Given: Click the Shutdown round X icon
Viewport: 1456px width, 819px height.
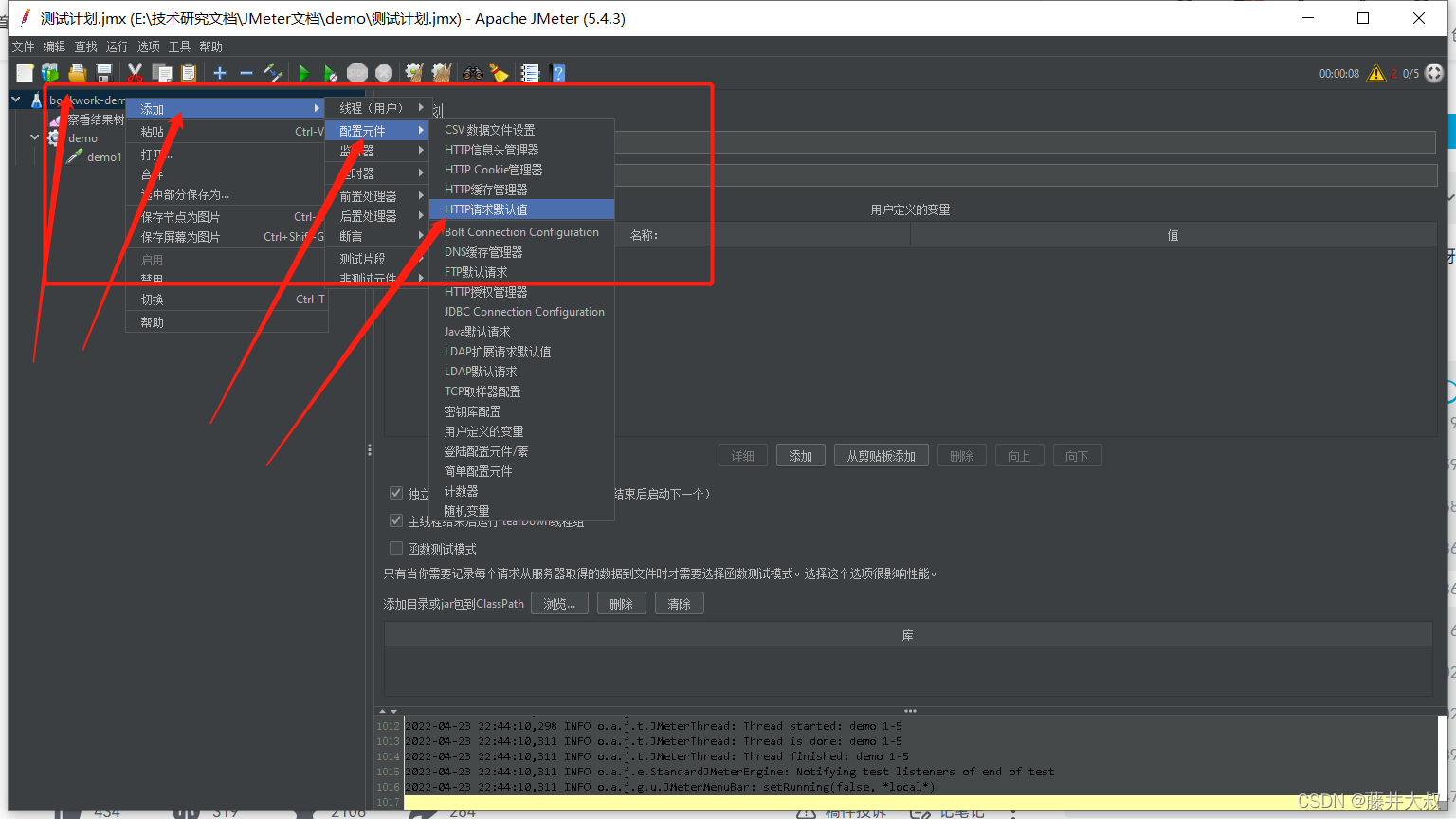Looking at the screenshot, I should (384, 73).
